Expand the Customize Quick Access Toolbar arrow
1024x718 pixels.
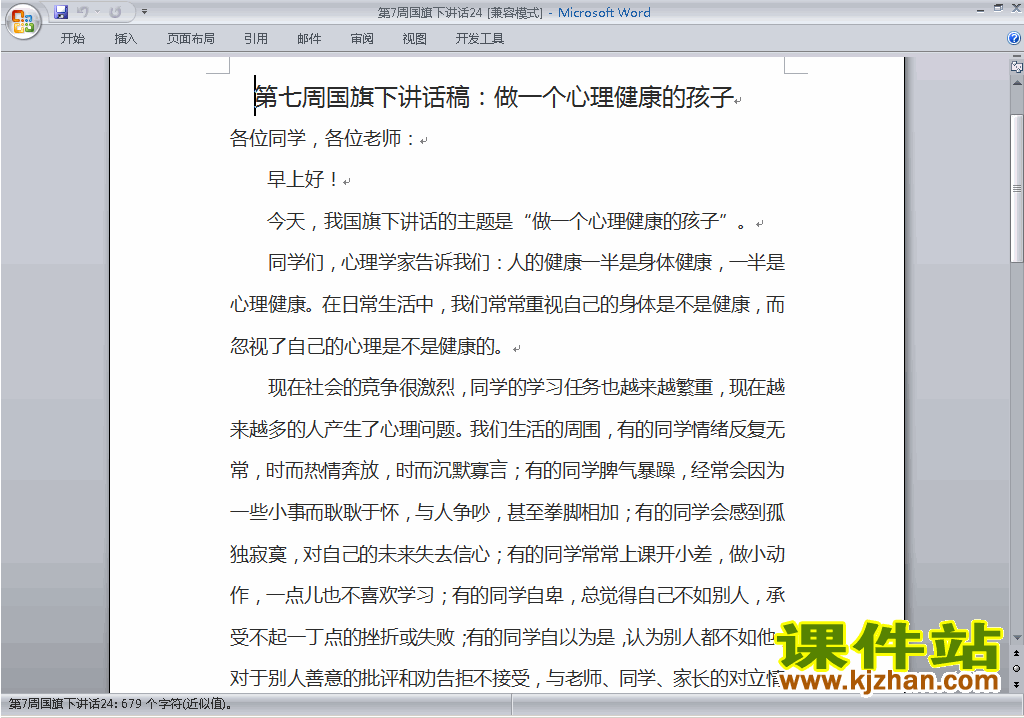[144, 12]
